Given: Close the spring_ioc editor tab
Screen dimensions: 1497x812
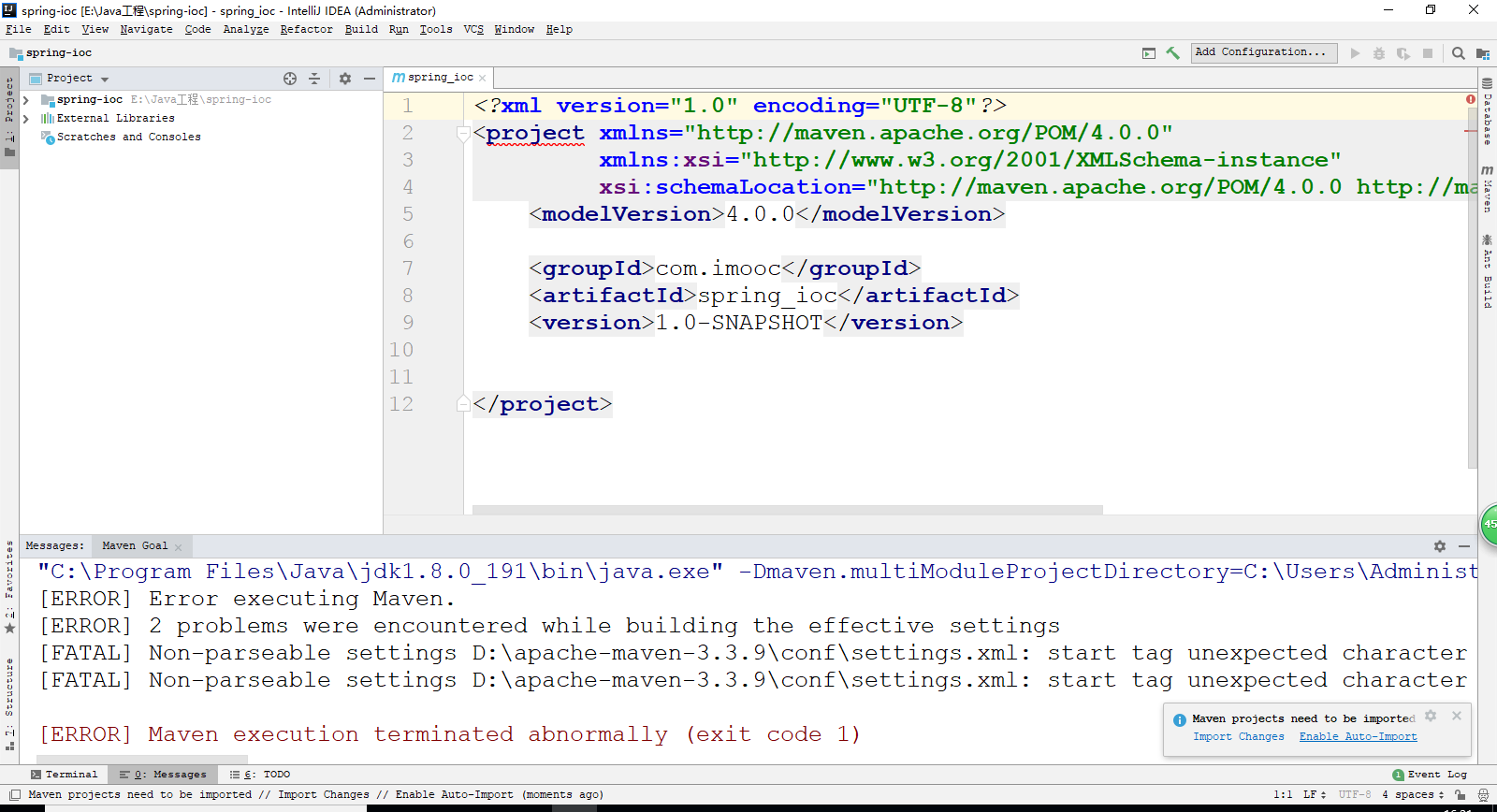Looking at the screenshot, I should click(x=483, y=79).
